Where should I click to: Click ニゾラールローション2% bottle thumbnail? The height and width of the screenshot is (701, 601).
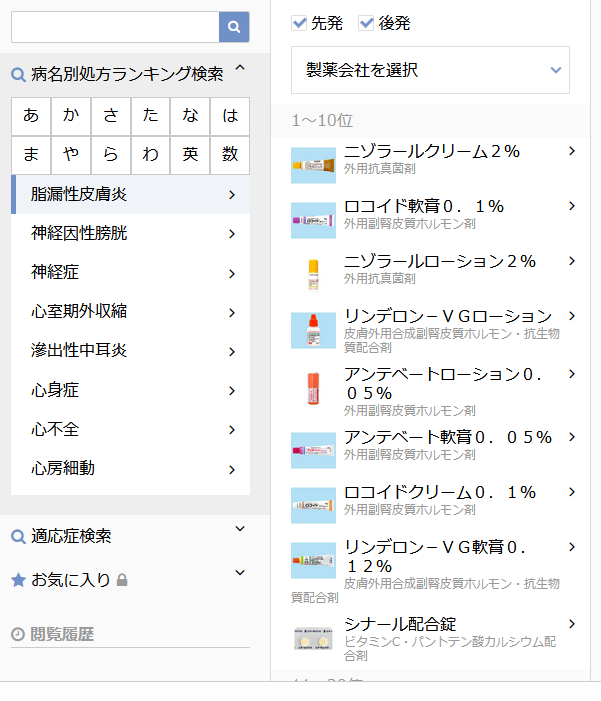click(313, 275)
